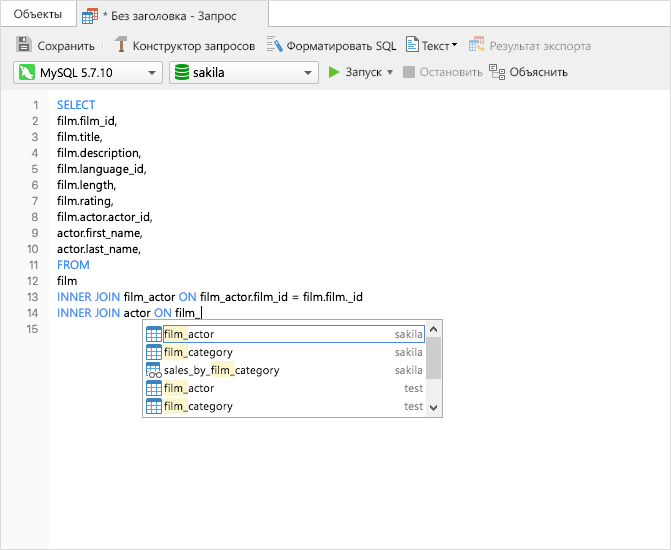This screenshot has width=671, height=550.
Task: Click the green Run play icon
Action: pyautogui.click(x=335, y=72)
